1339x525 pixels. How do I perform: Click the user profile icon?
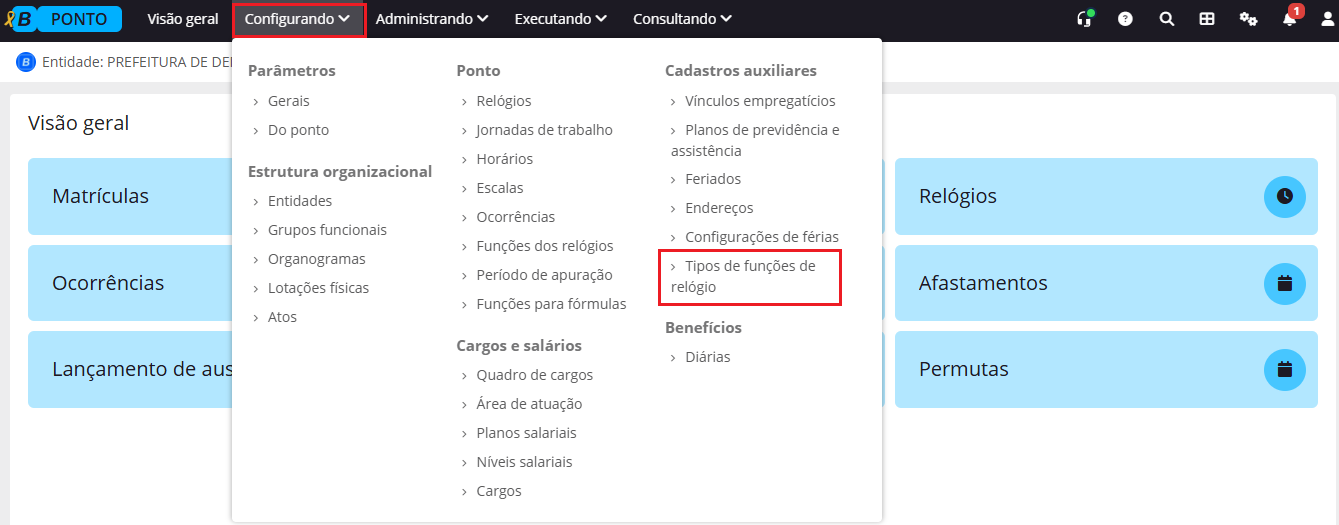click(x=1327, y=19)
